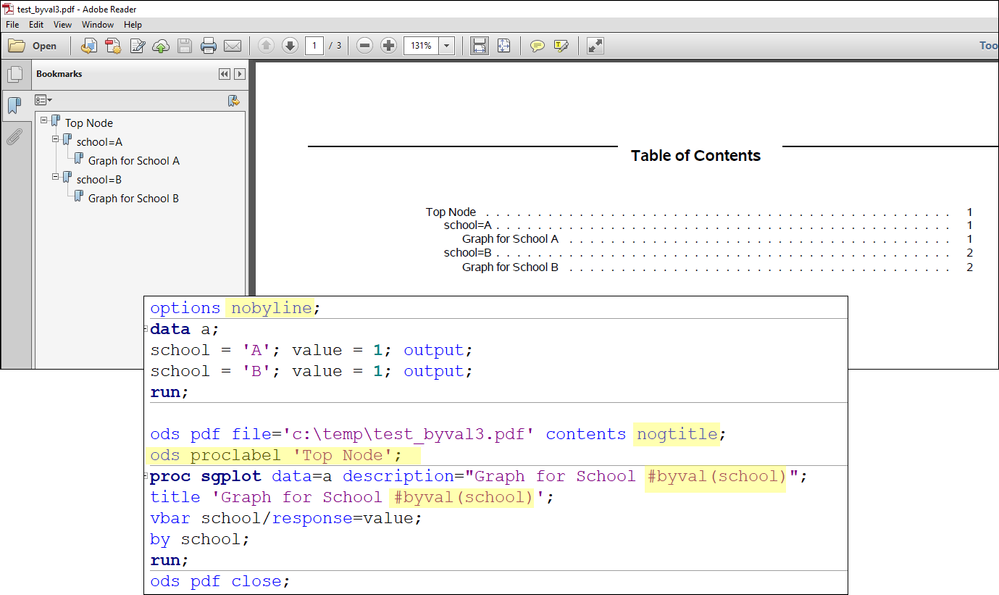Zoom in with the plus button

[x=389, y=46]
